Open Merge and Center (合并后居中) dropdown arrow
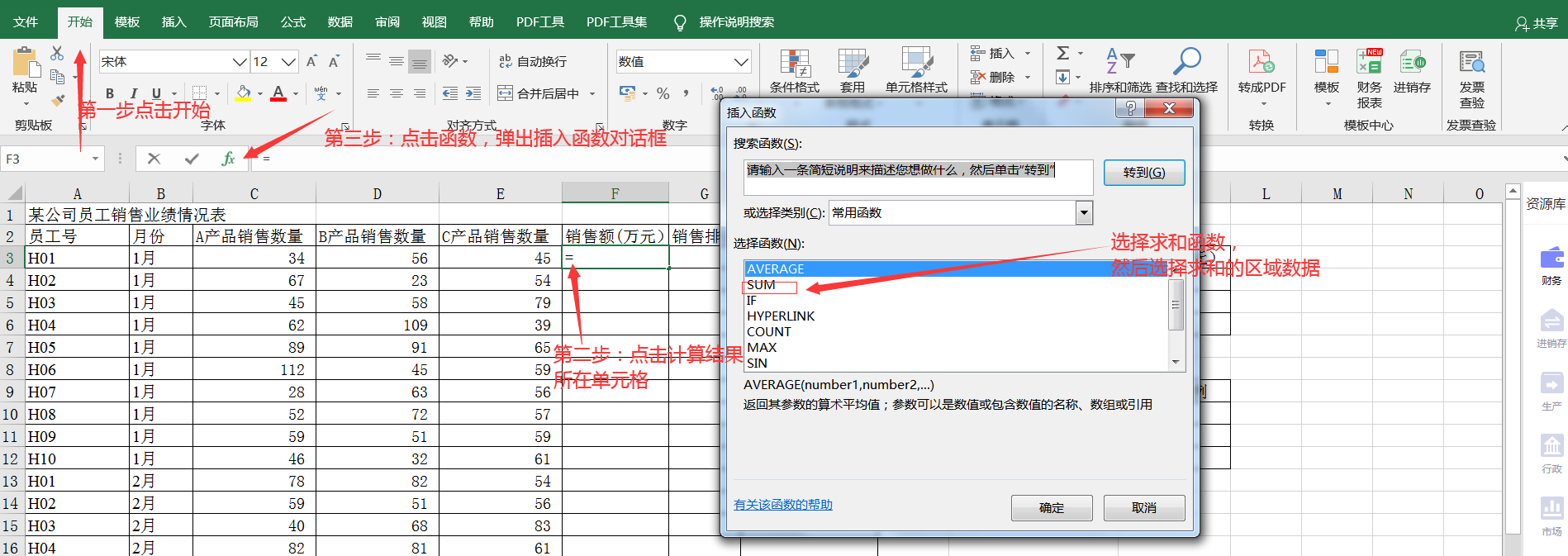This screenshot has height=556, width=1568. pos(592,93)
